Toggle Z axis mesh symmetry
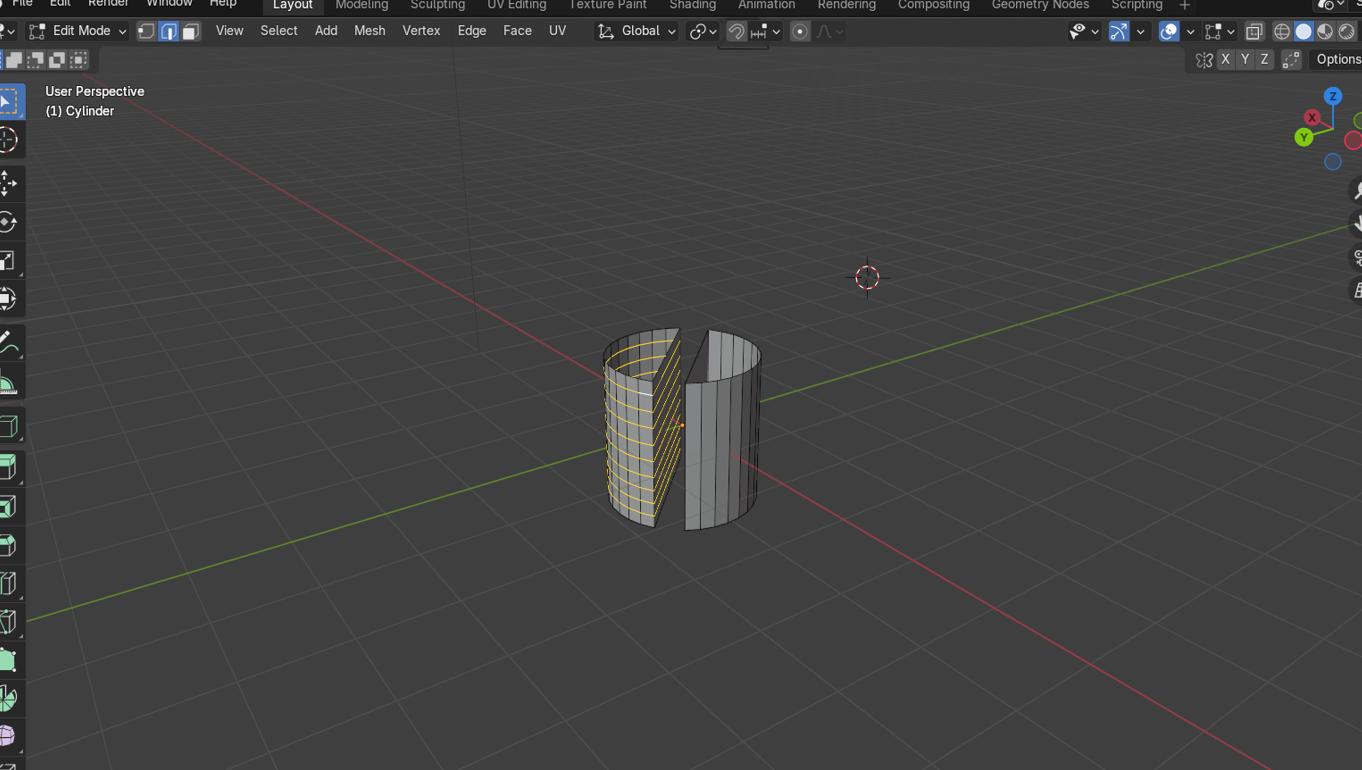 point(1265,60)
